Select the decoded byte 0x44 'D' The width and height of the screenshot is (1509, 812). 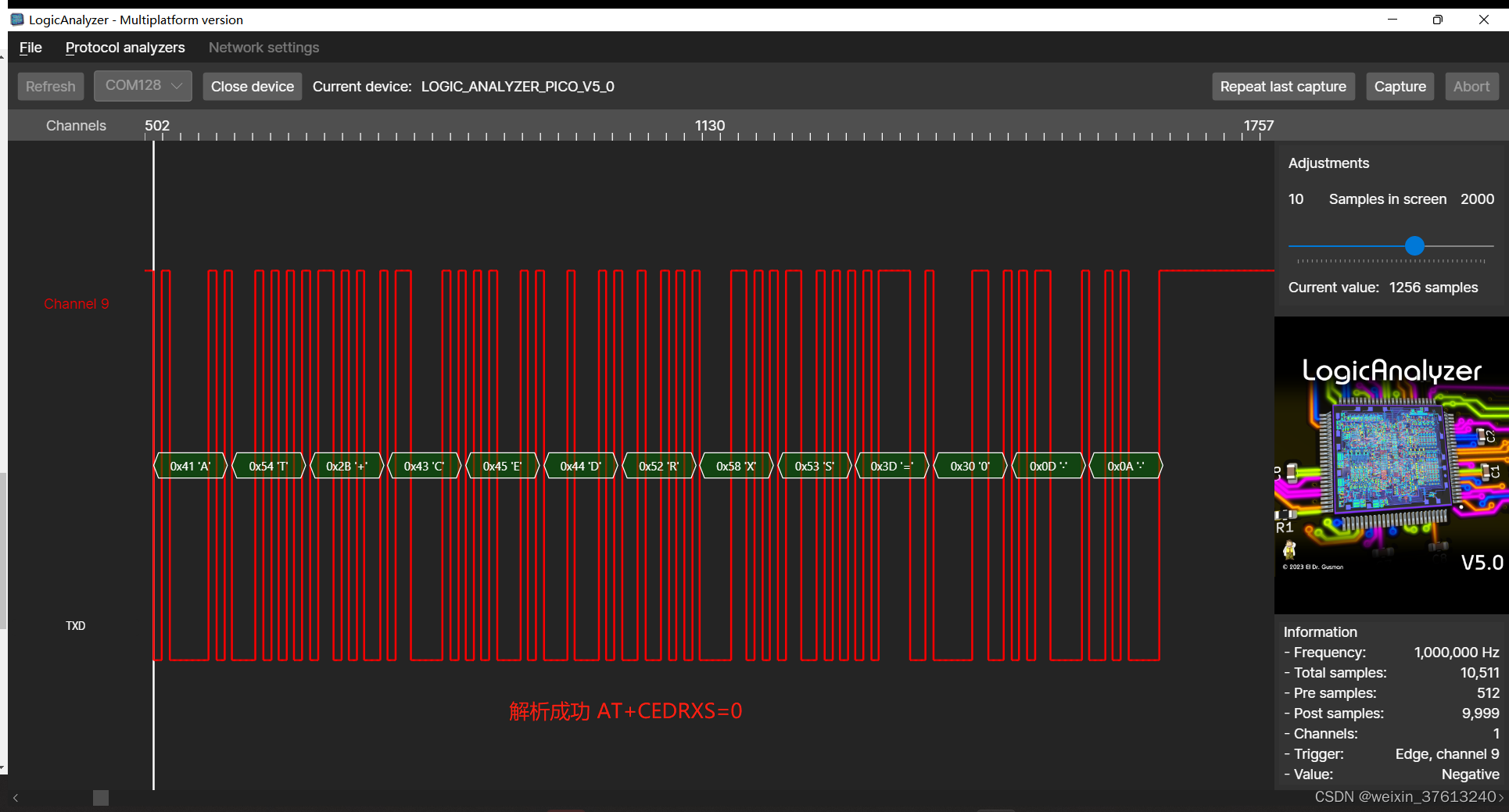(x=581, y=466)
